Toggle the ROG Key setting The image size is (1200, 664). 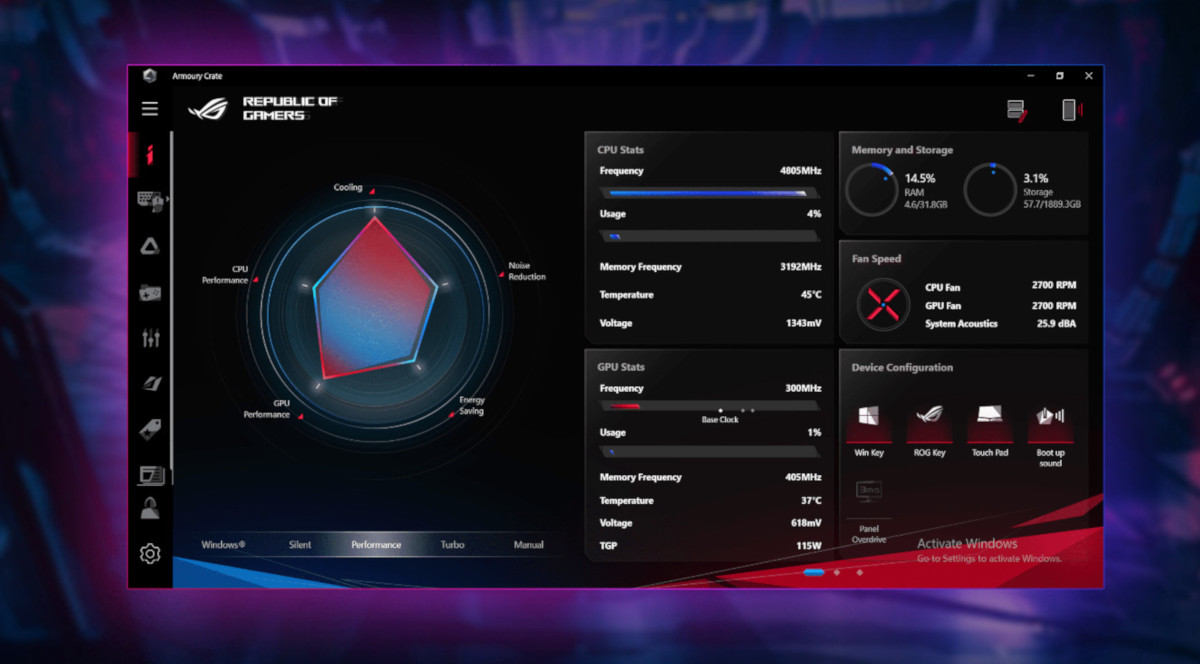(x=929, y=430)
